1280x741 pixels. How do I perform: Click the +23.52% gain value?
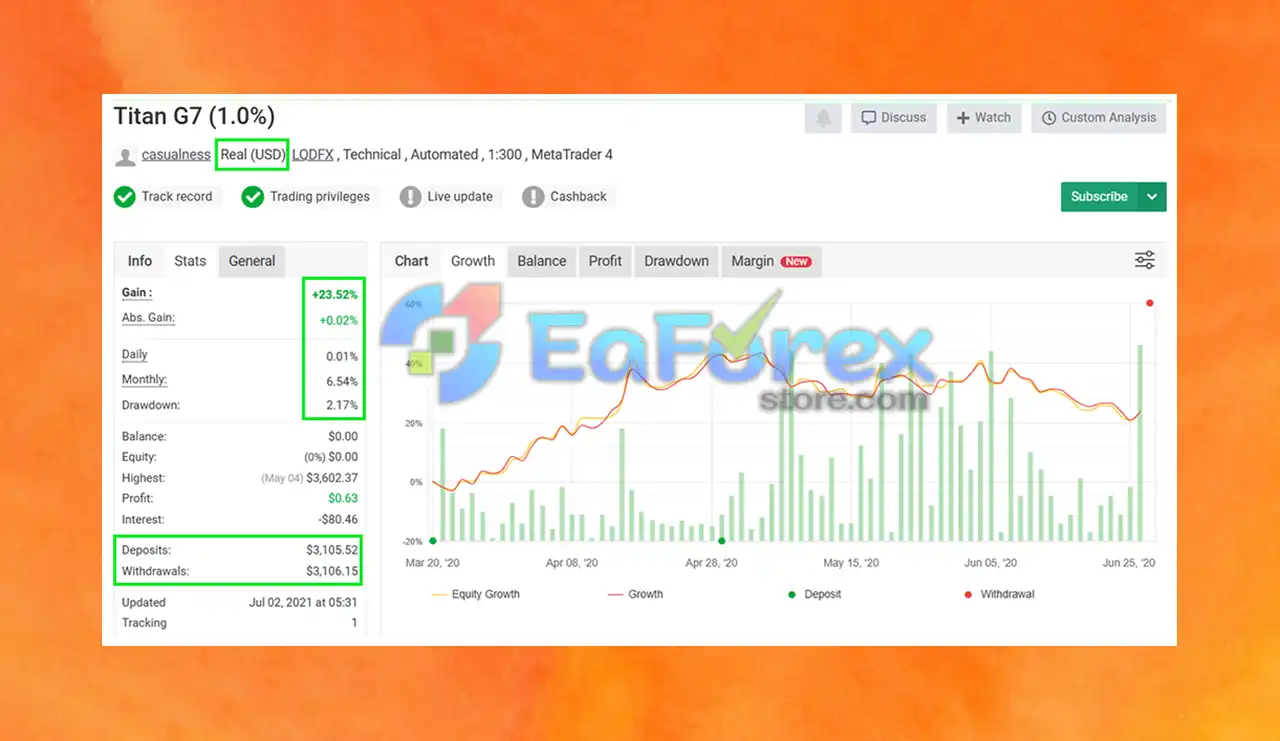(334, 295)
